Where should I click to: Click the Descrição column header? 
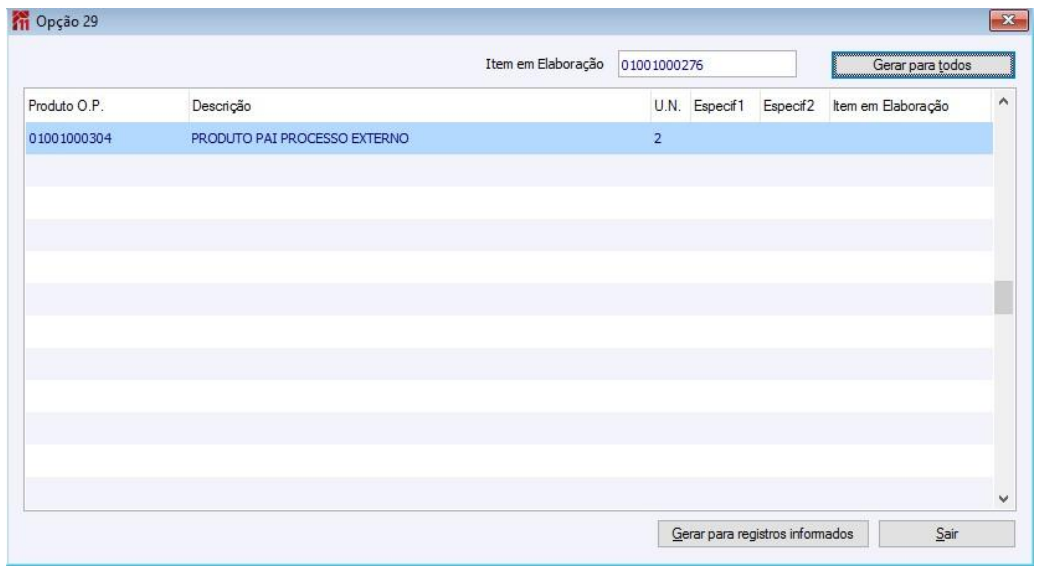[x=420, y=106]
